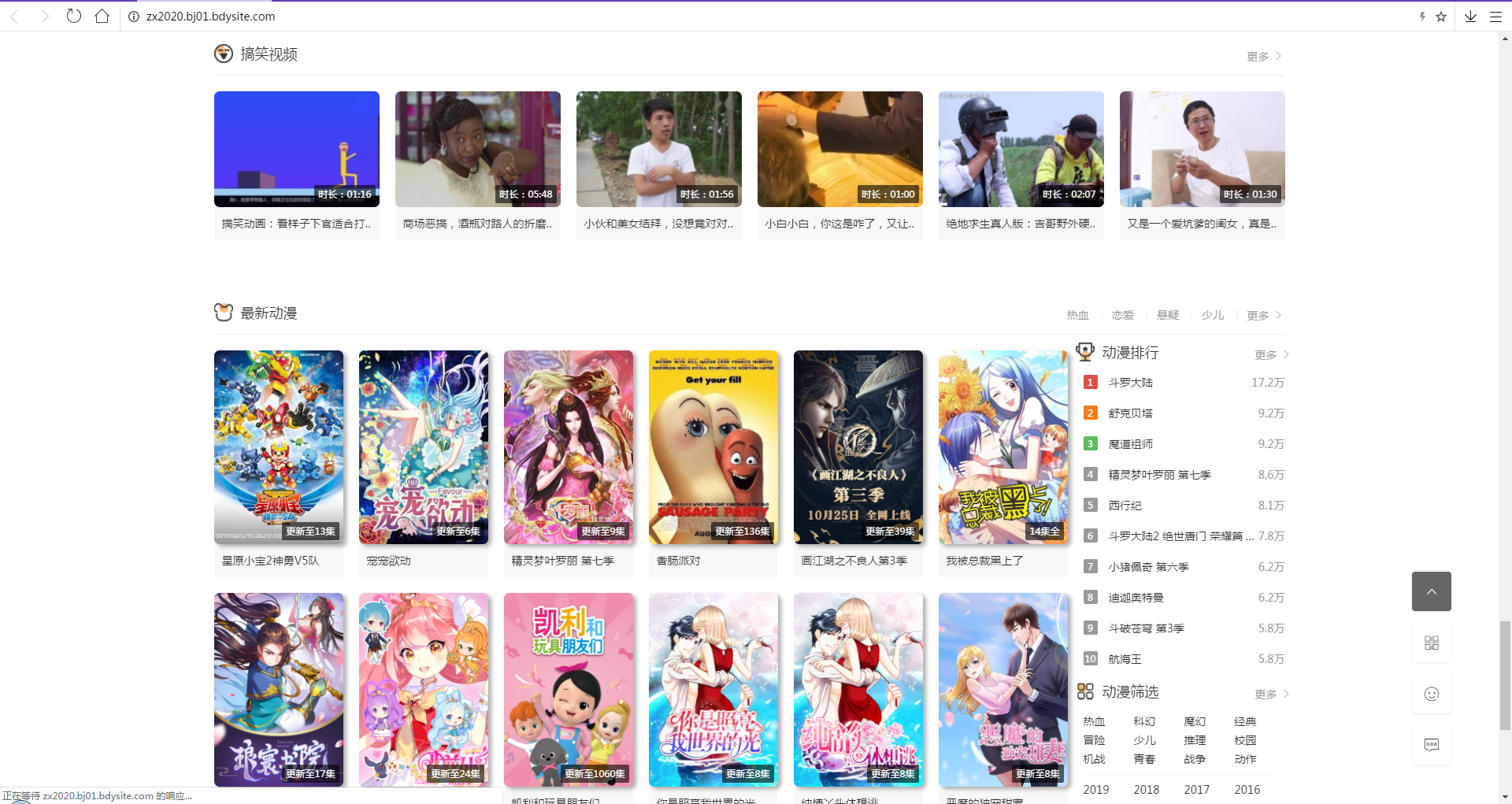The width and height of the screenshot is (1512, 804).
Task: Click the vertical page scrollbar thumb
Action: pos(1505,676)
